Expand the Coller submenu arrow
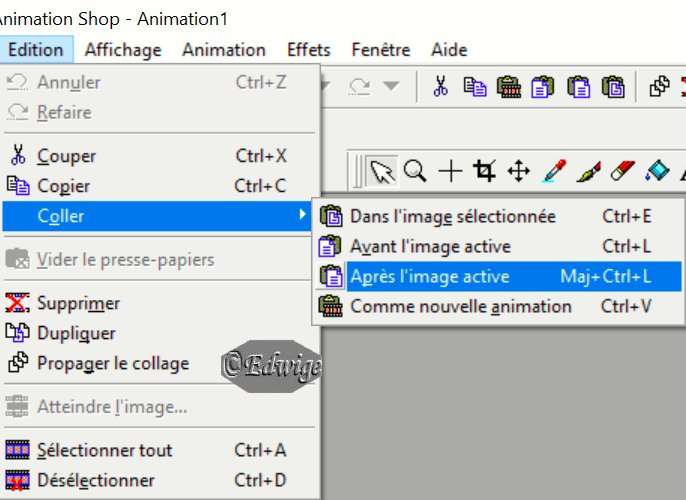 pyautogui.click(x=302, y=214)
